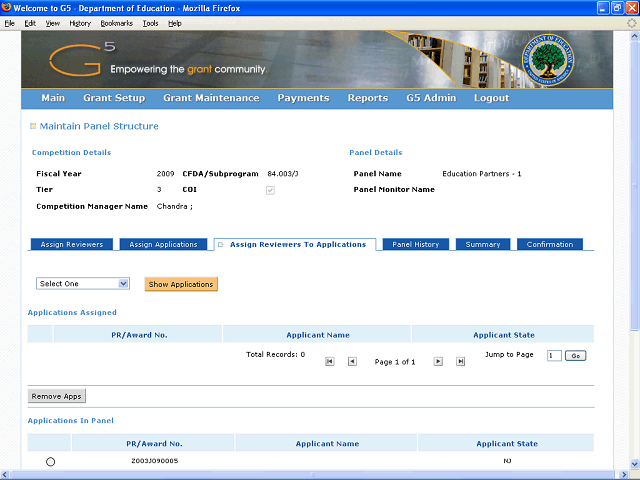Select Assign Reviewers To Applications tab
The height and width of the screenshot is (480, 640).
295,244
